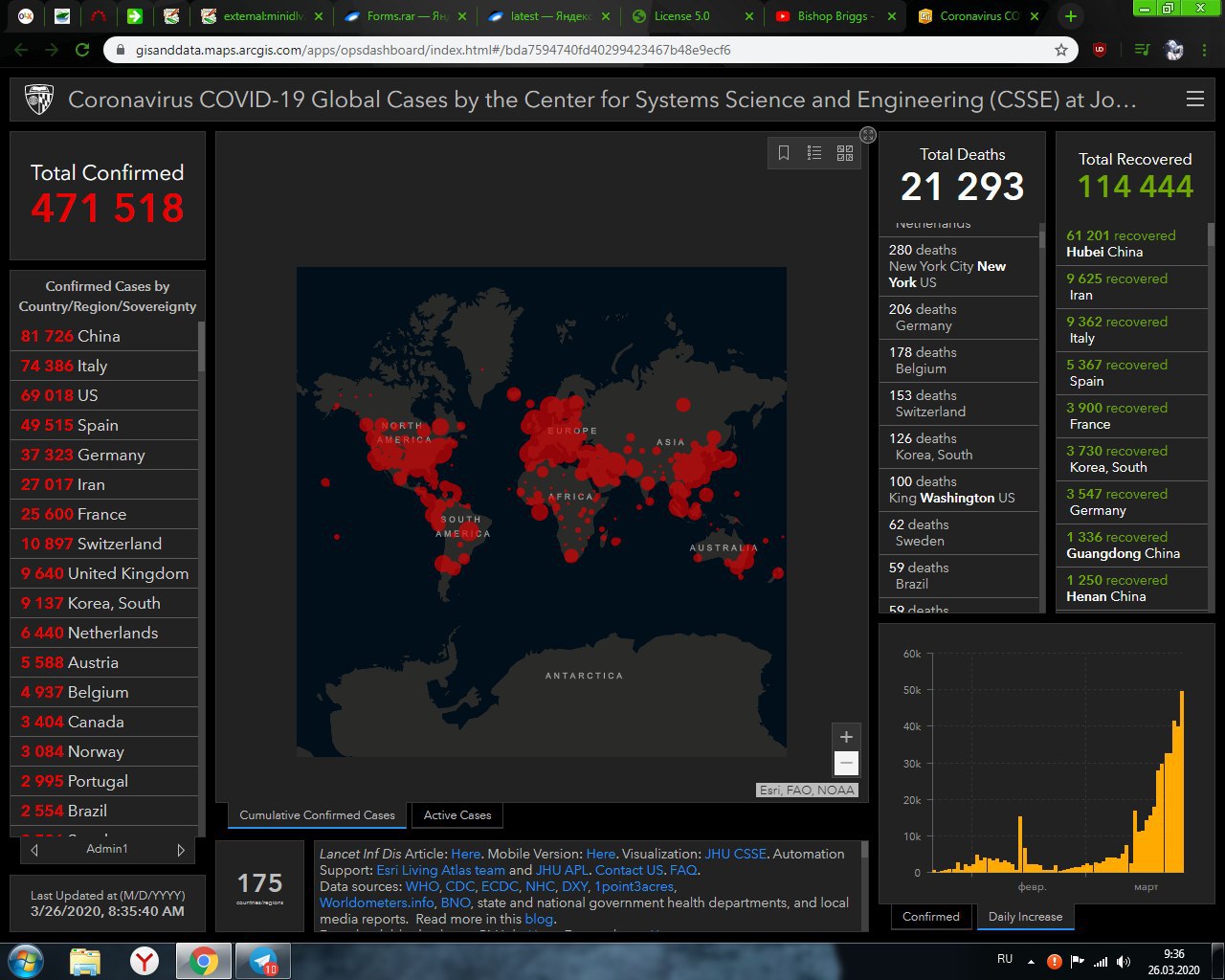Open a new browser tab

pyautogui.click(x=1071, y=16)
